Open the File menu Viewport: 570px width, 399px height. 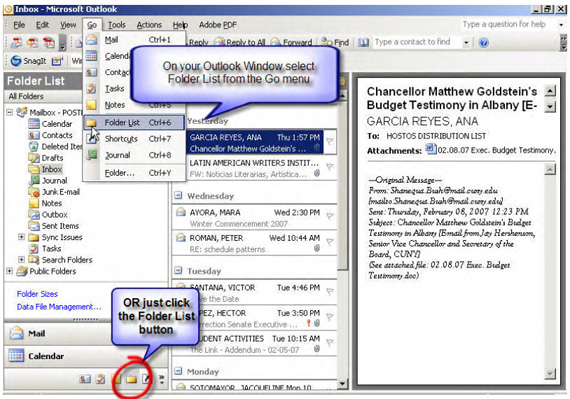(x=19, y=25)
